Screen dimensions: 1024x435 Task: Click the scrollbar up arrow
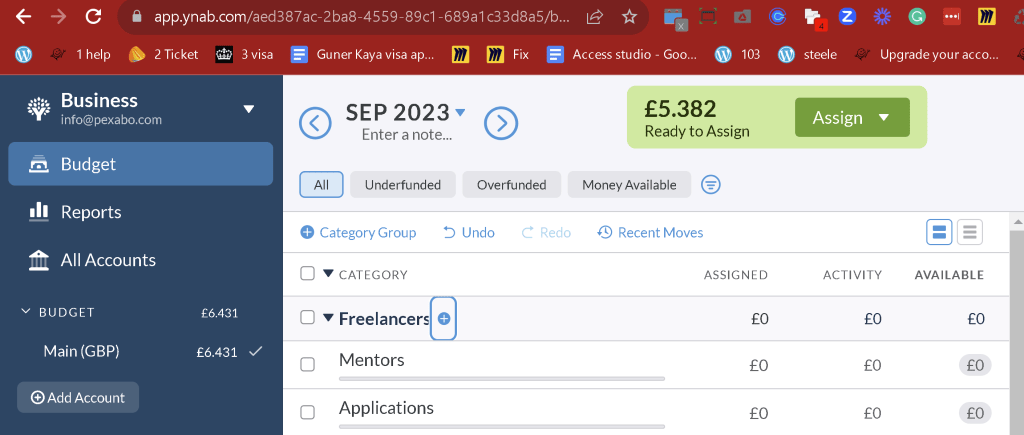1017,222
